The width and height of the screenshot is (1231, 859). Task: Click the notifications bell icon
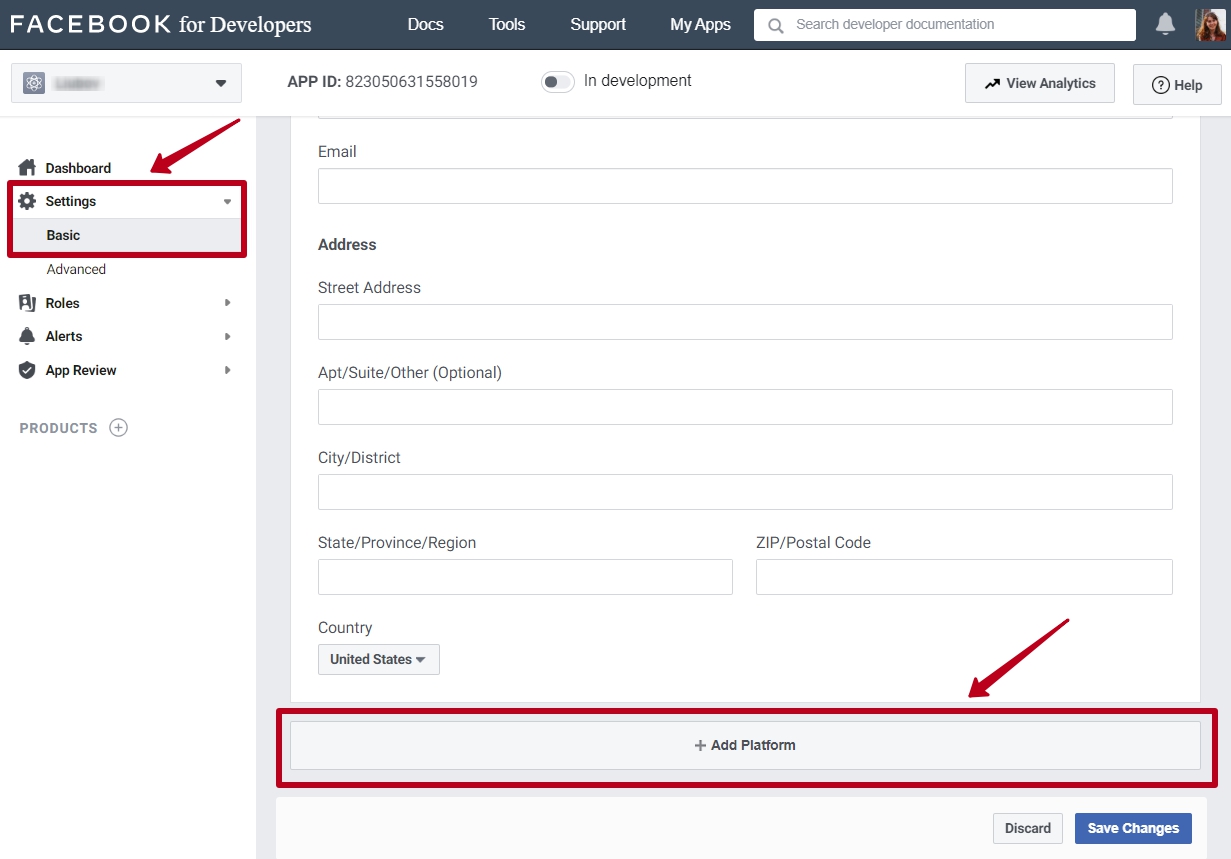[1165, 24]
